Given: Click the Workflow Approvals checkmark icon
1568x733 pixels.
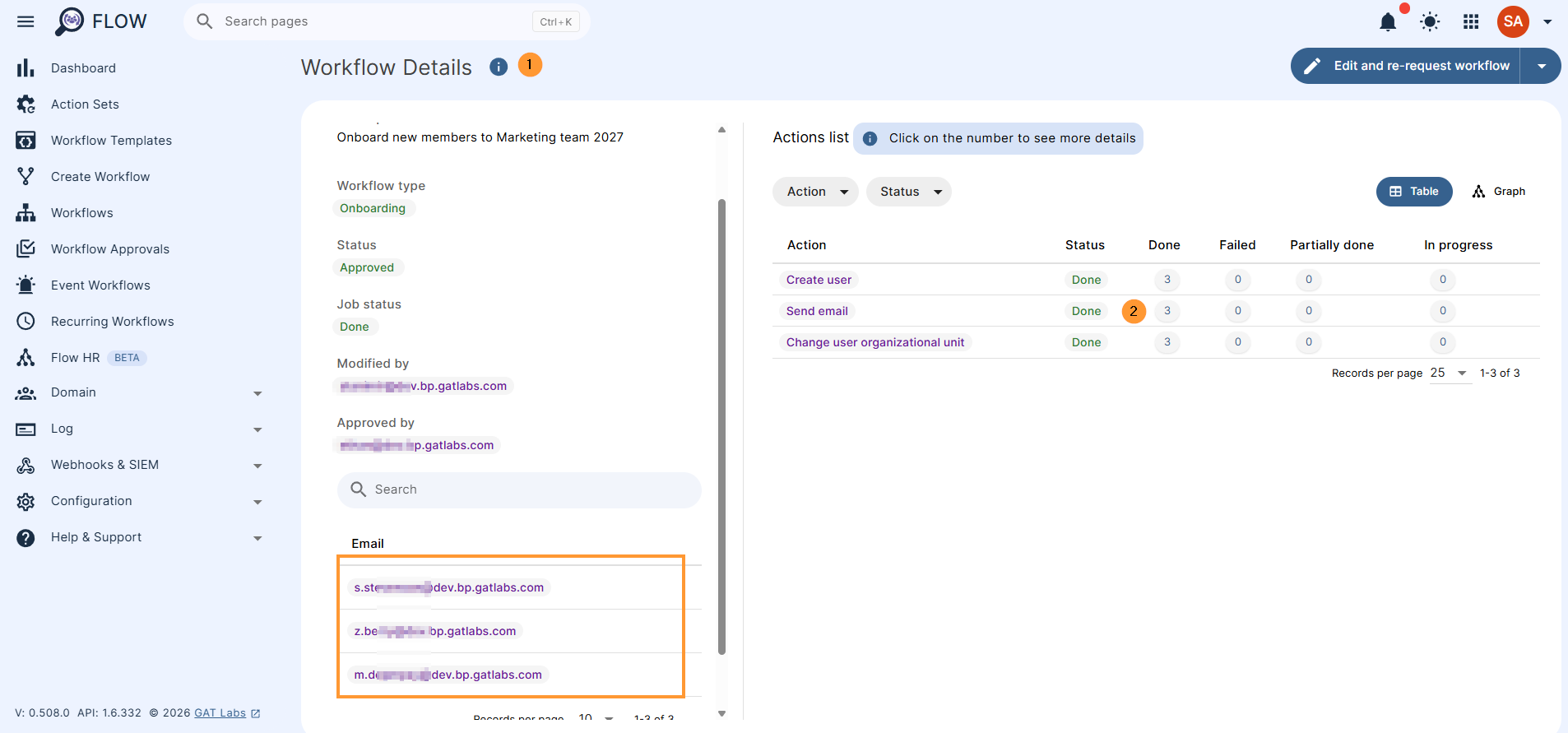Looking at the screenshot, I should point(26,248).
